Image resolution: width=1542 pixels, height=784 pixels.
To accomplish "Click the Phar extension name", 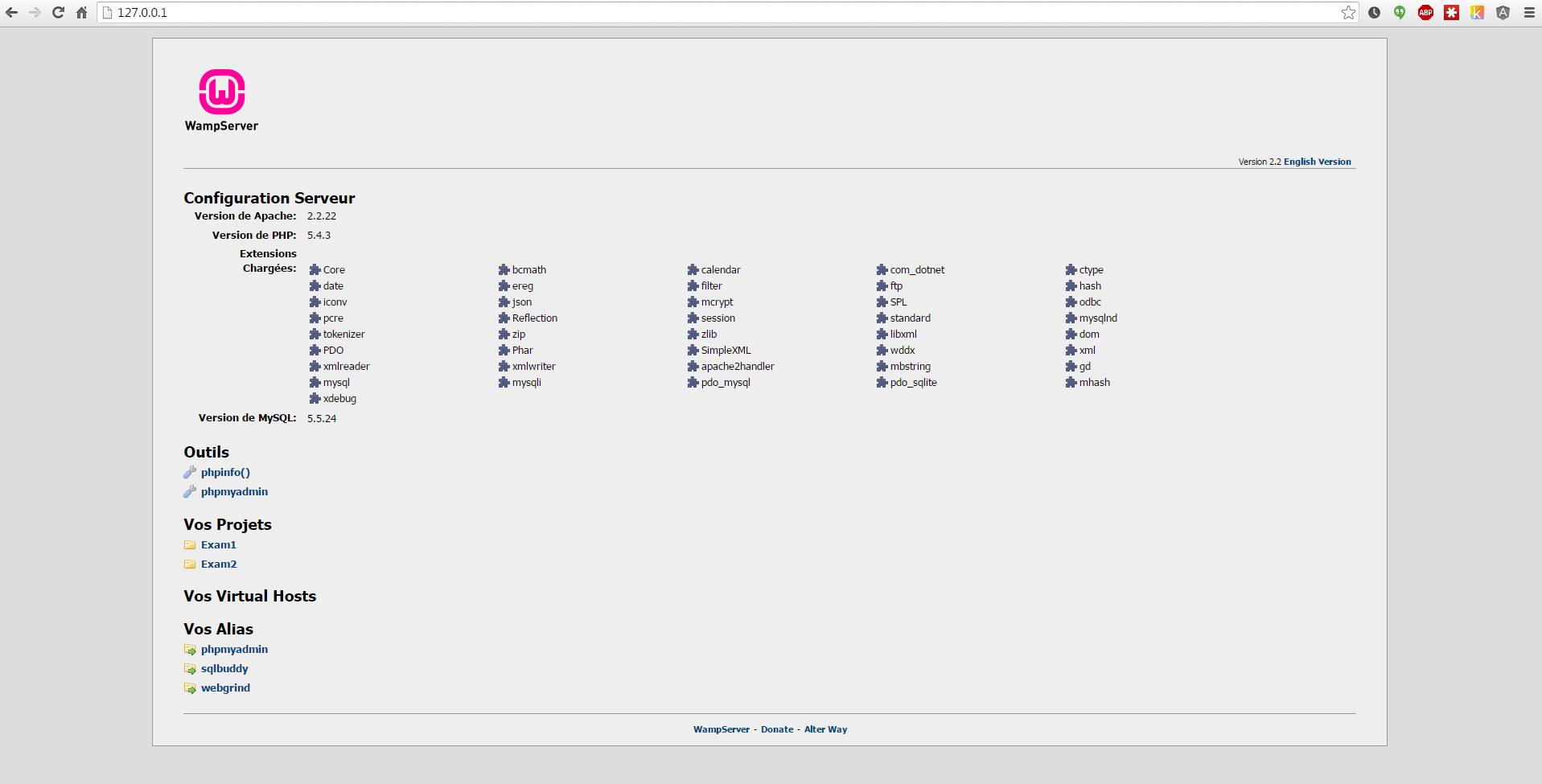I will (522, 351).
